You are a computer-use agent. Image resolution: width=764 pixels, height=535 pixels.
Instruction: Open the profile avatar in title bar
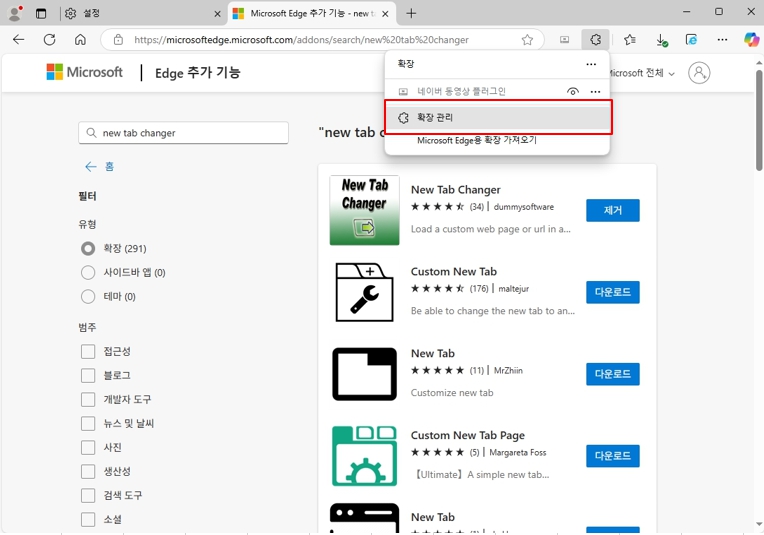pos(15,13)
